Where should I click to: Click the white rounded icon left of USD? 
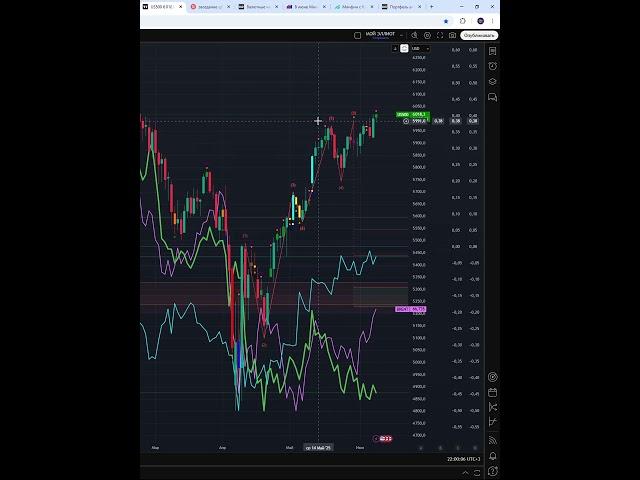point(404,49)
